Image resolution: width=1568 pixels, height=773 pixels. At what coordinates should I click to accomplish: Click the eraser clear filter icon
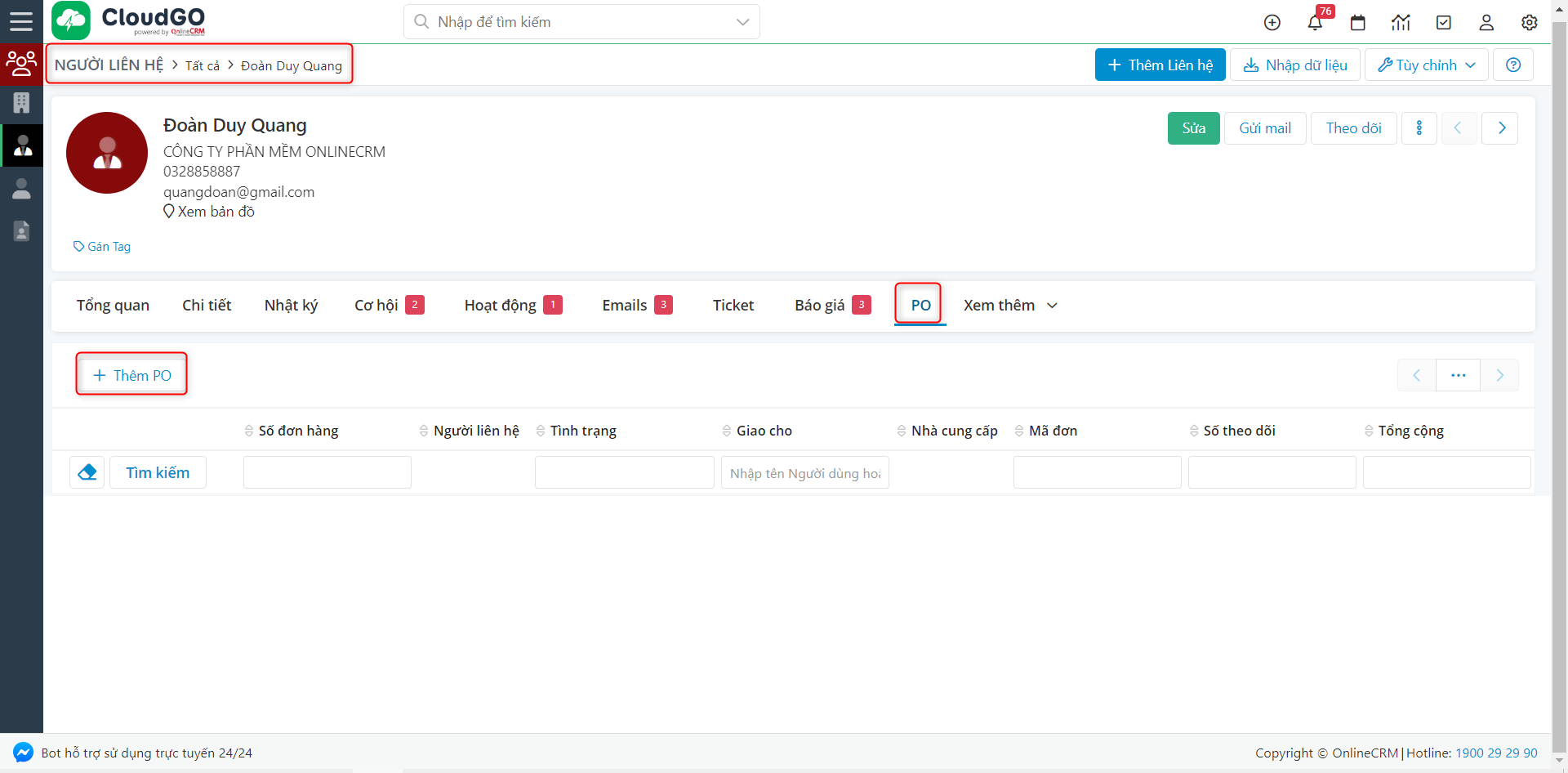tap(87, 472)
